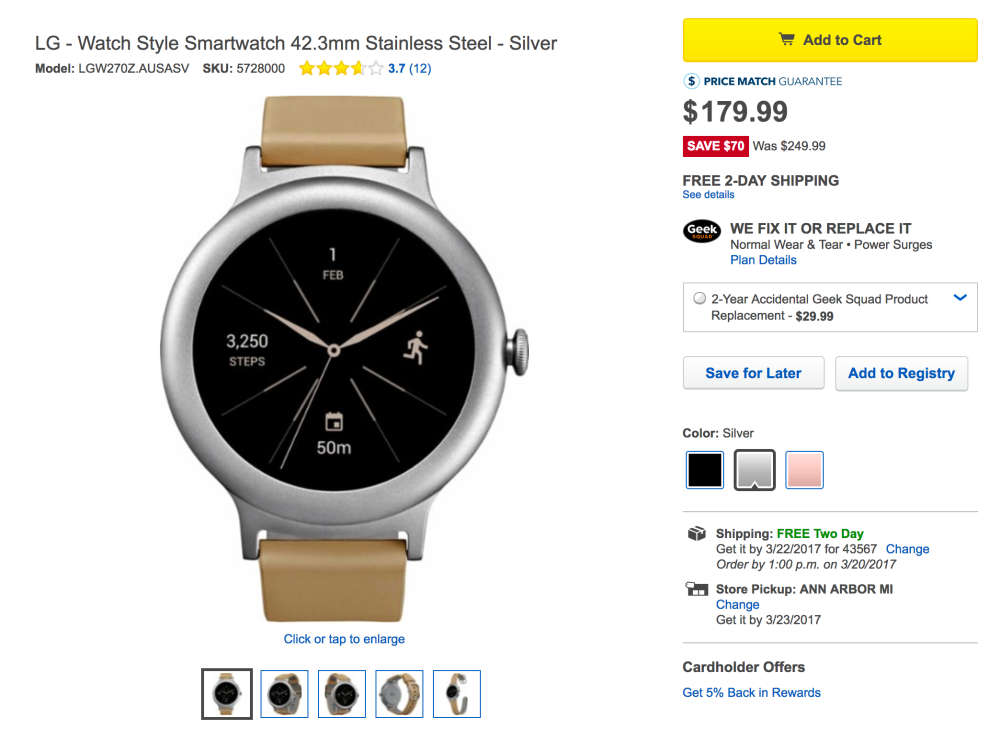This screenshot has width=1000, height=740.
Task: Open the See details shipping link
Action: coord(708,195)
